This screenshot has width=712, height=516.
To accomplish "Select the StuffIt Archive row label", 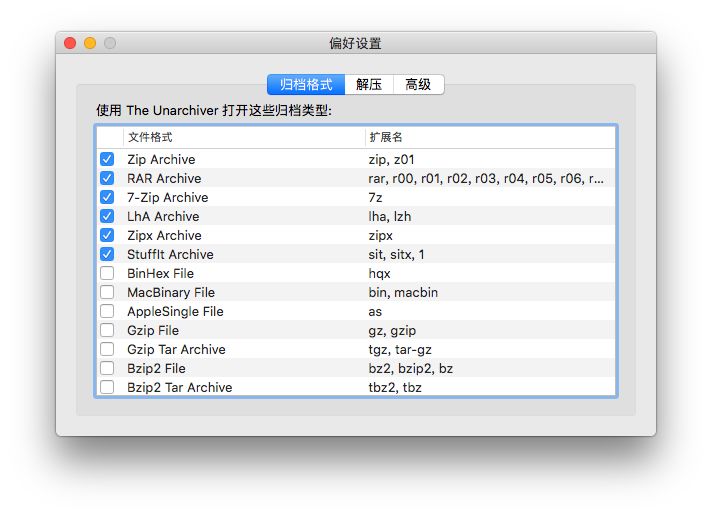I will pos(170,254).
